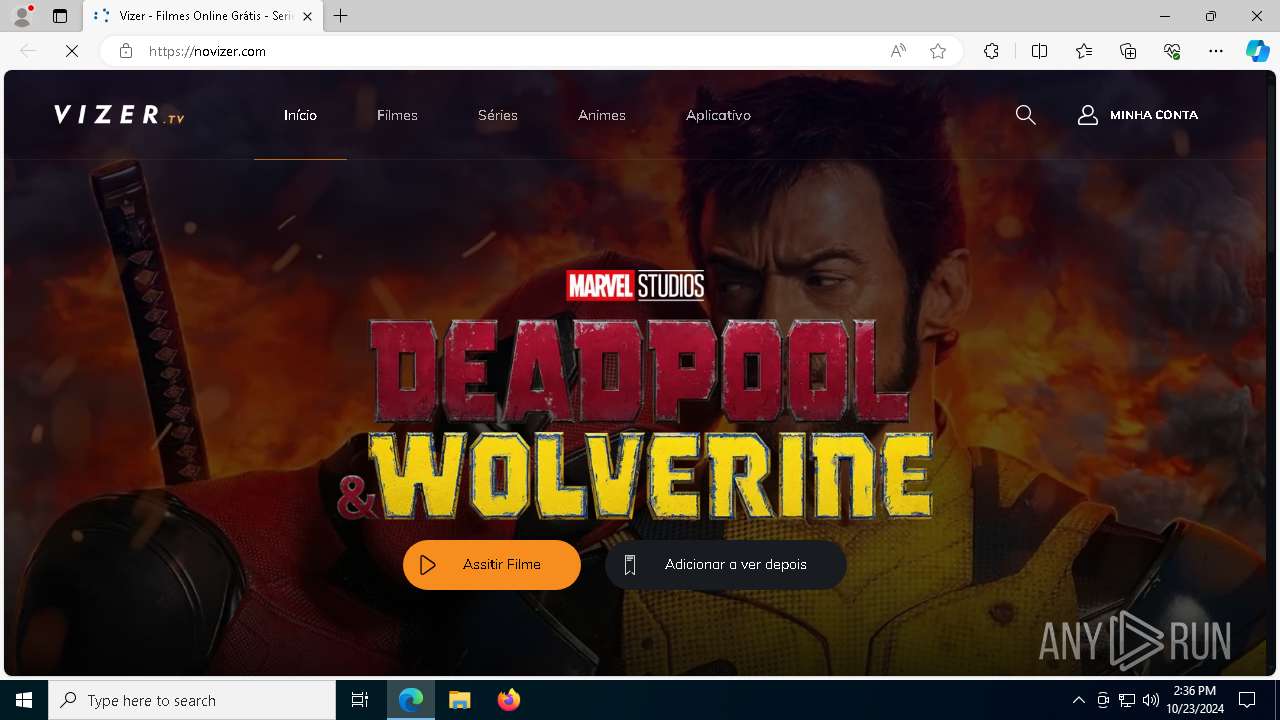Open the Windows Start menu
Viewport: 1280px width, 720px height.
point(24,700)
